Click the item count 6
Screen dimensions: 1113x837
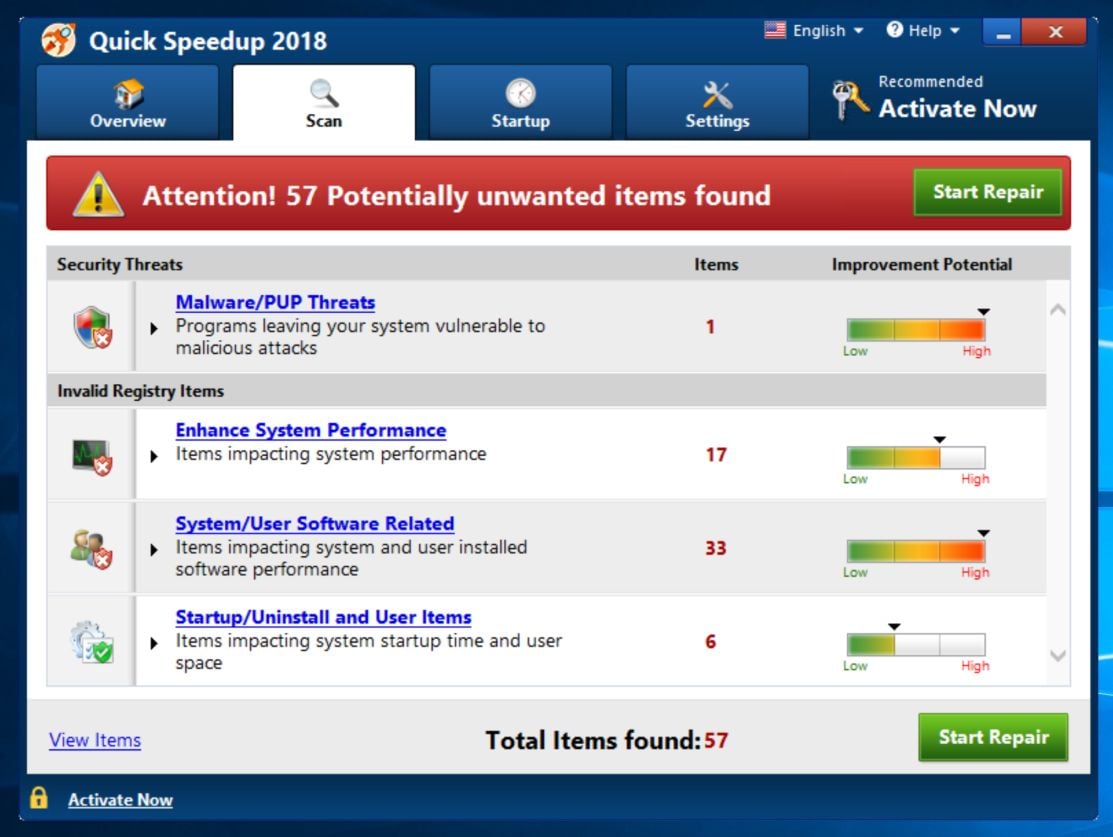tap(711, 642)
